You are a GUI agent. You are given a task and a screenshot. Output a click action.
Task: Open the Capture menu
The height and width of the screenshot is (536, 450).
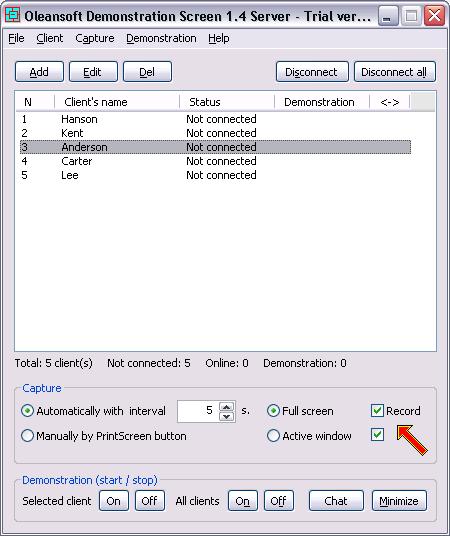tap(95, 38)
